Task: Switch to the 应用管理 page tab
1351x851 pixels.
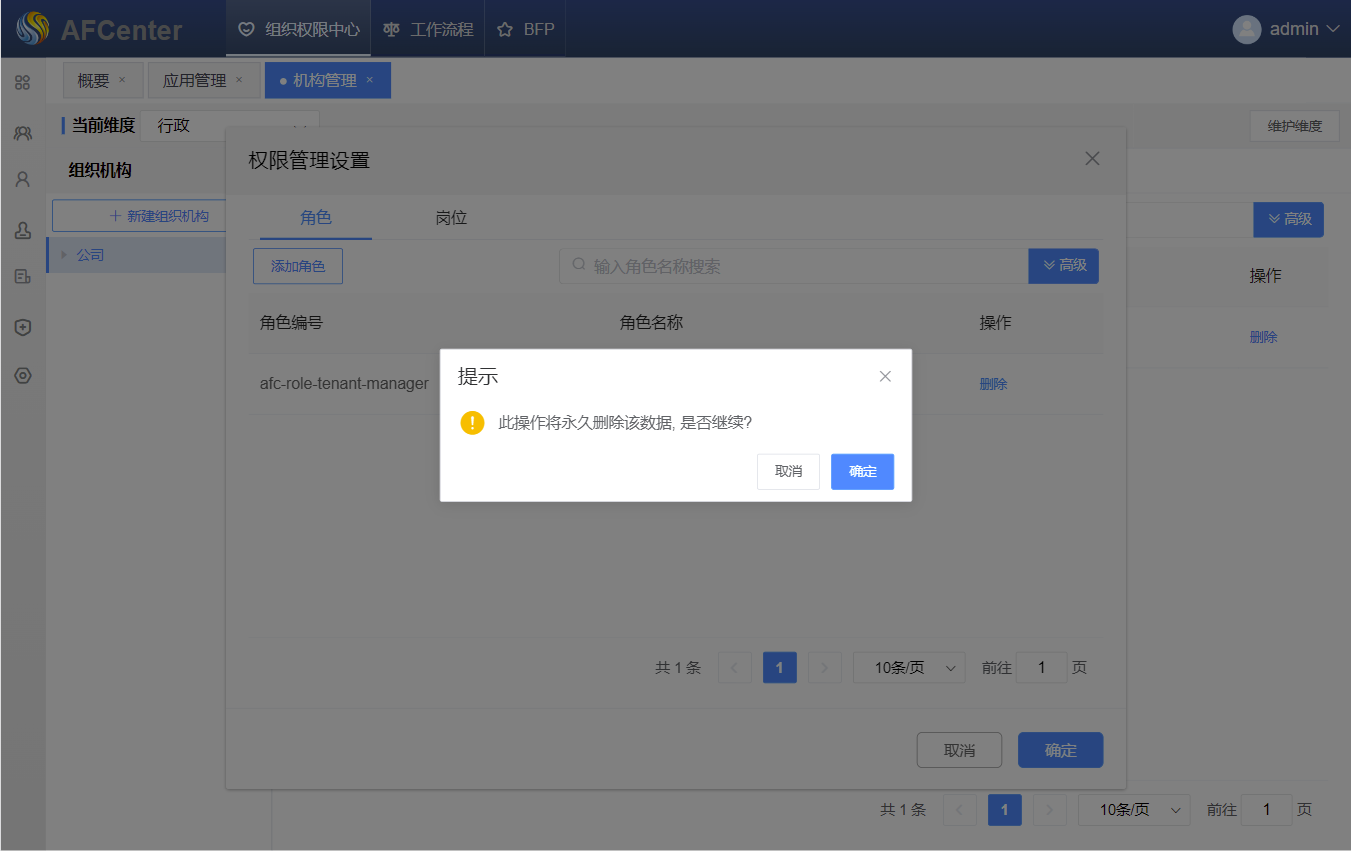Action: pos(194,80)
